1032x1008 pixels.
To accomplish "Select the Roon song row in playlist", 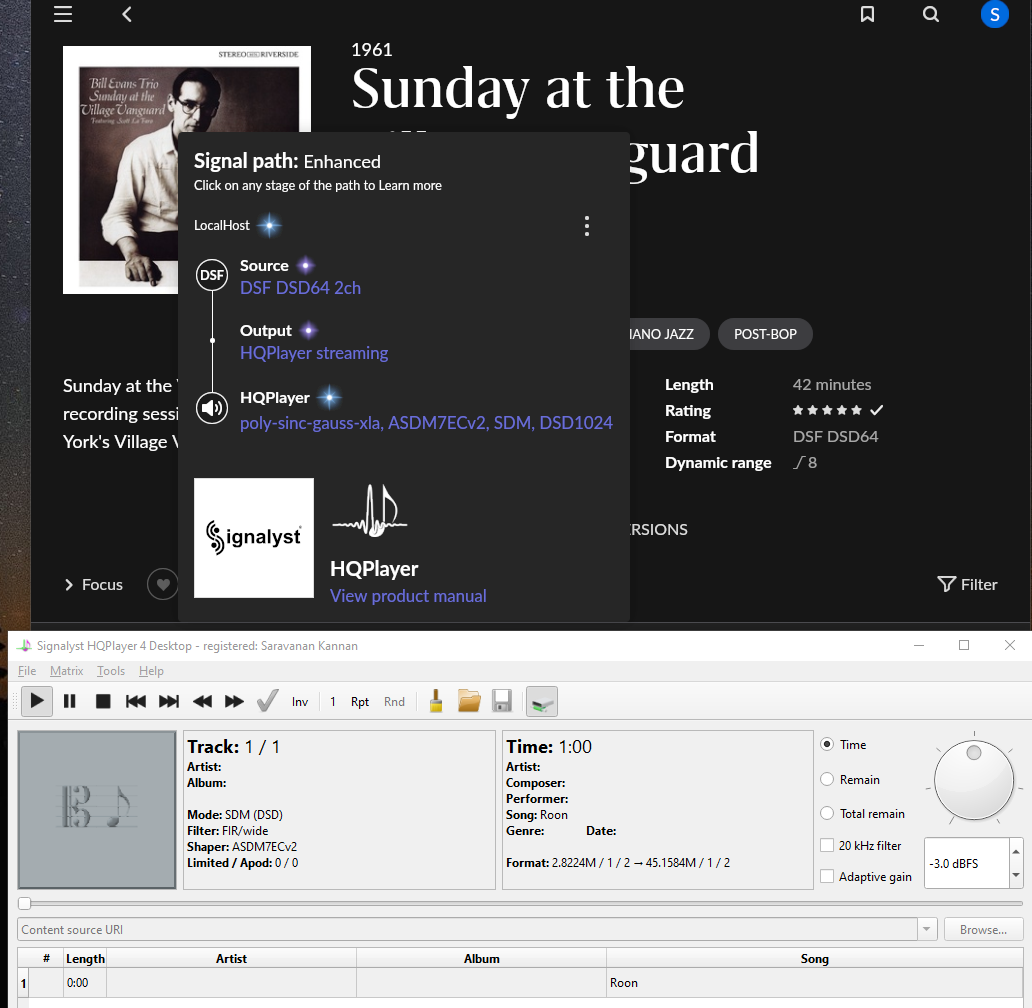I will pyautogui.click(x=520, y=983).
